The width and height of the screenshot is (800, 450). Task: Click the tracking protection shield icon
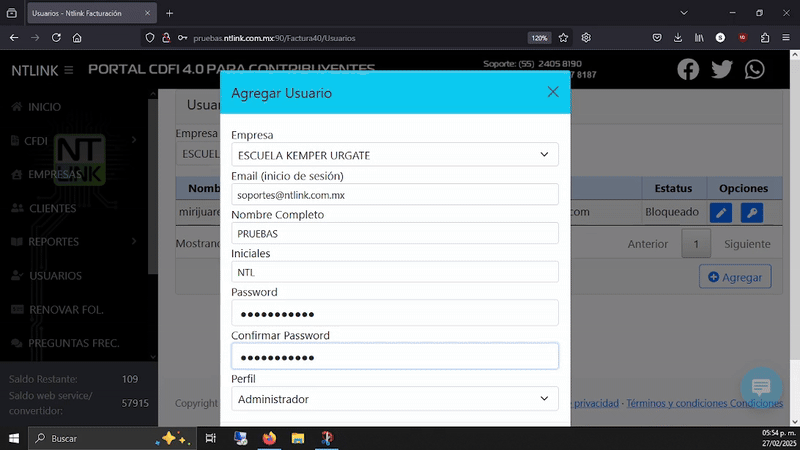click(x=149, y=38)
